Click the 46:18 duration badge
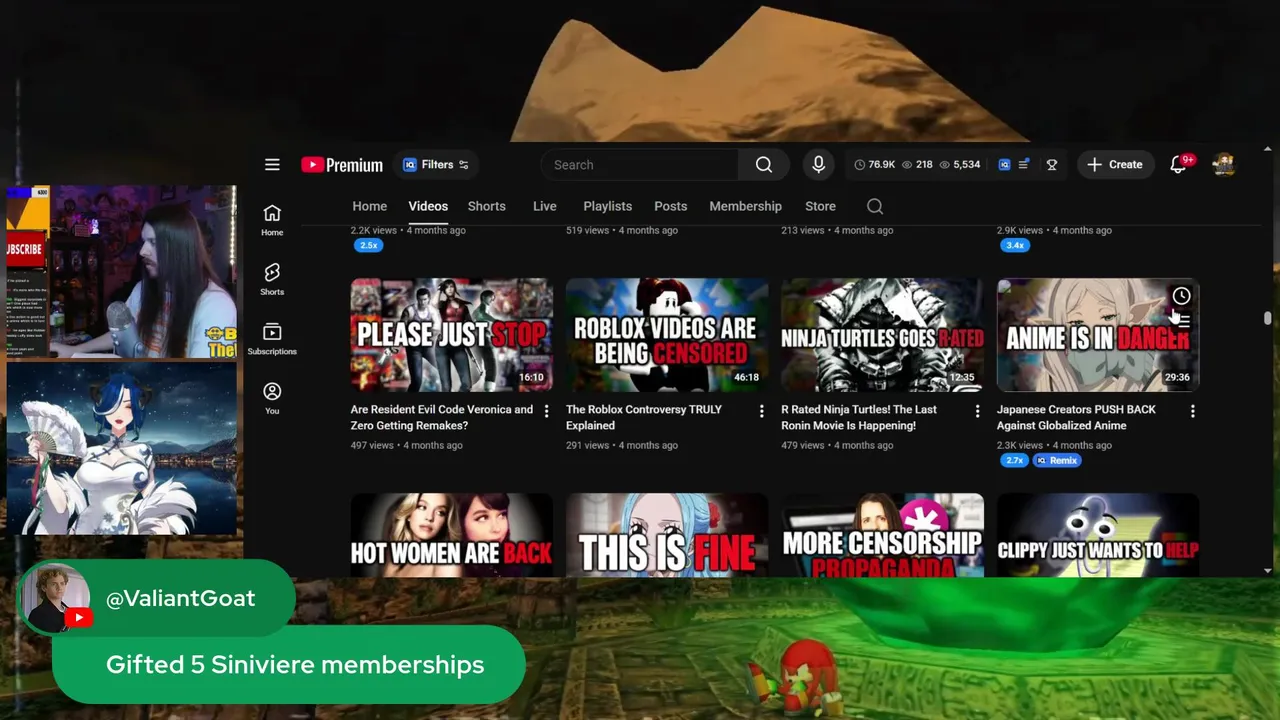 coord(746,378)
